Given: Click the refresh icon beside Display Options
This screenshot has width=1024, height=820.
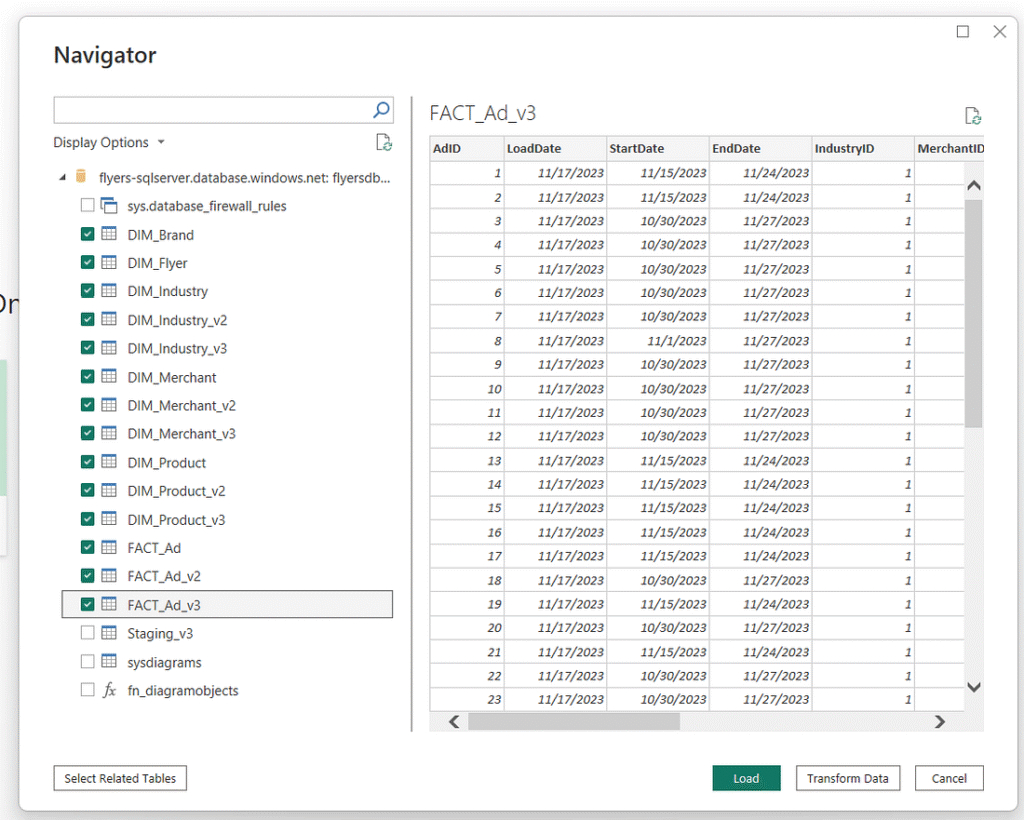Looking at the screenshot, I should [384, 142].
